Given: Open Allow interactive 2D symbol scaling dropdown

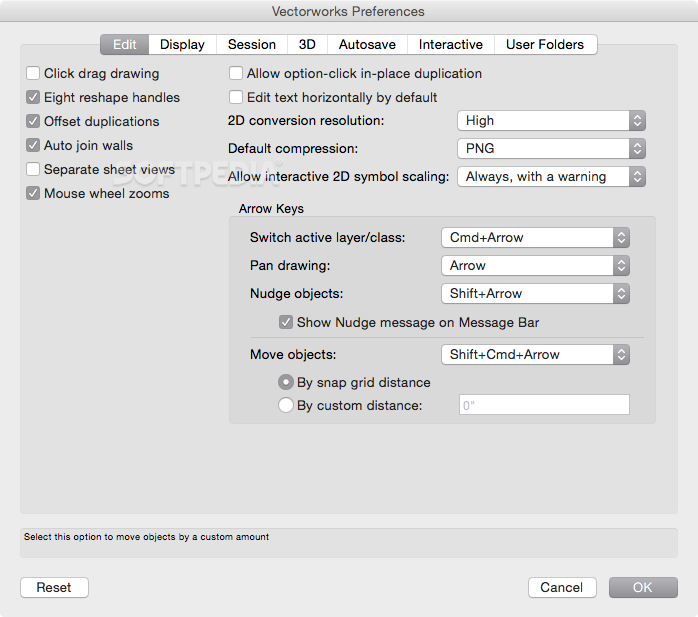Looking at the screenshot, I should coord(551,176).
